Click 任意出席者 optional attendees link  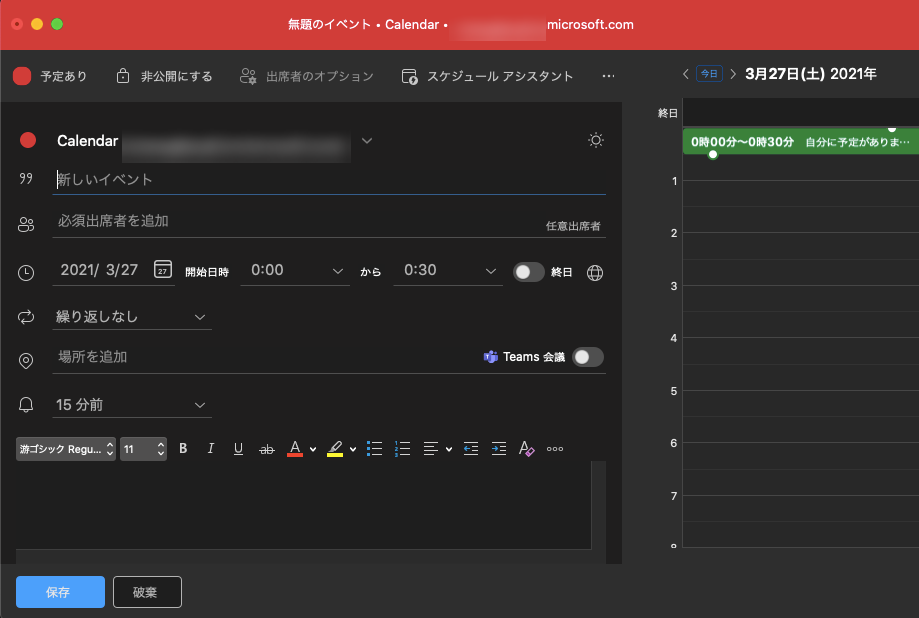573,226
